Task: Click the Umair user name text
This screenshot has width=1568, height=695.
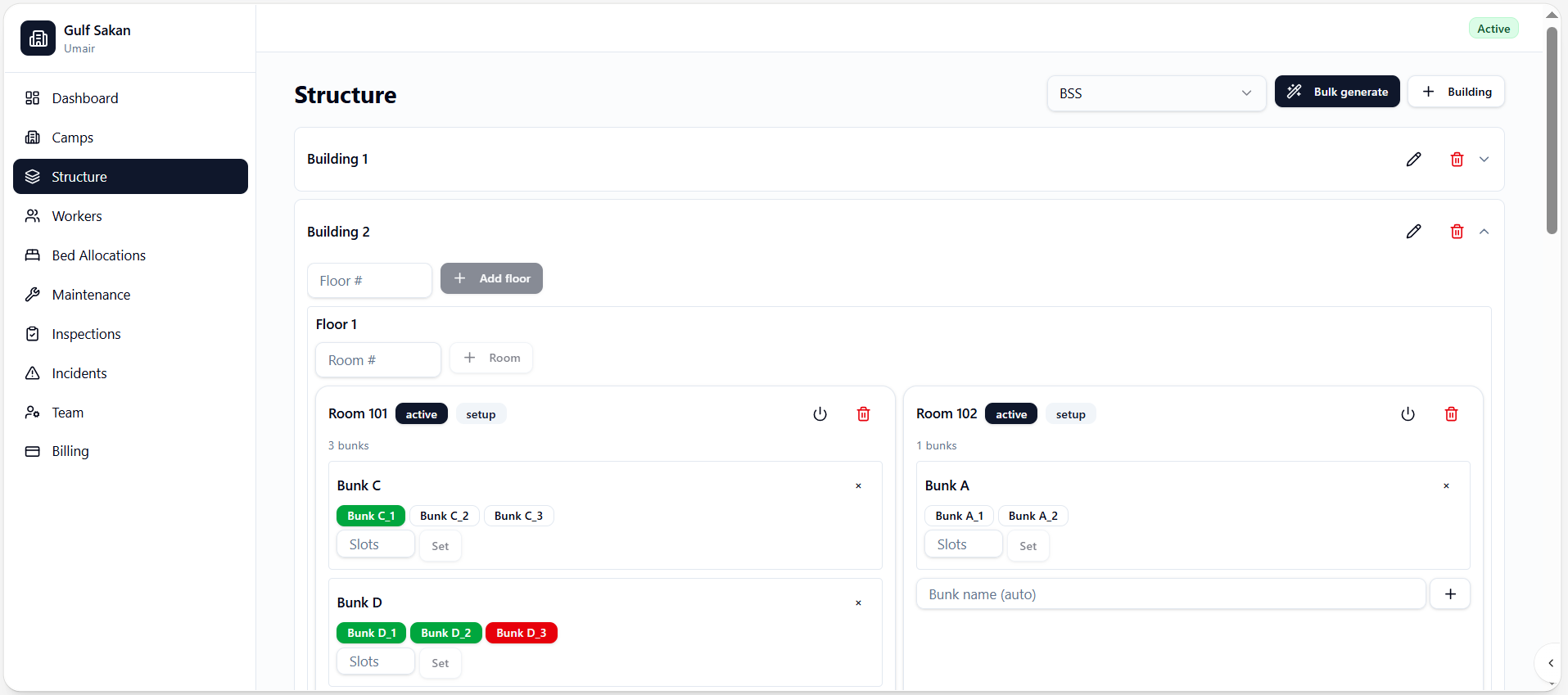Action: click(79, 49)
